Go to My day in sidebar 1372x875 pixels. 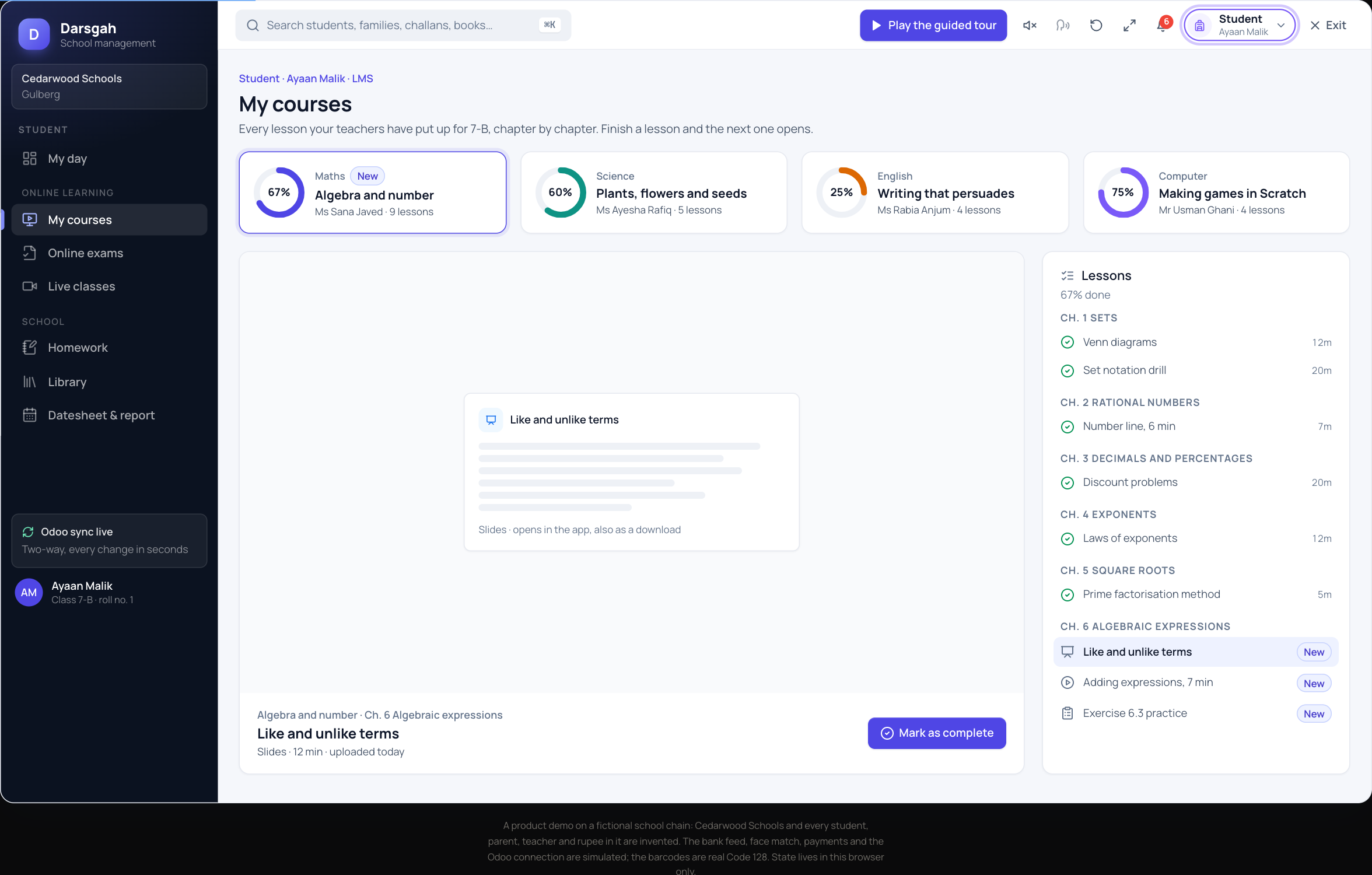click(x=109, y=159)
